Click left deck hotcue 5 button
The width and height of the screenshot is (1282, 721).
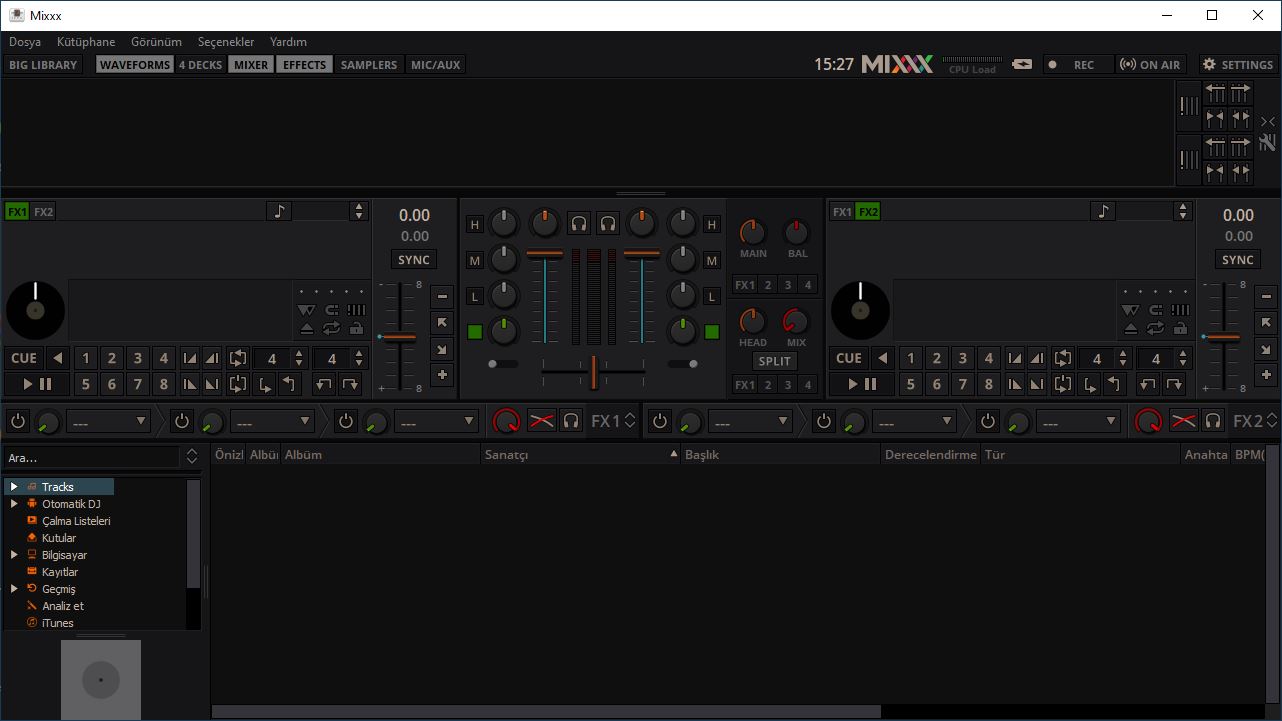tap(86, 384)
